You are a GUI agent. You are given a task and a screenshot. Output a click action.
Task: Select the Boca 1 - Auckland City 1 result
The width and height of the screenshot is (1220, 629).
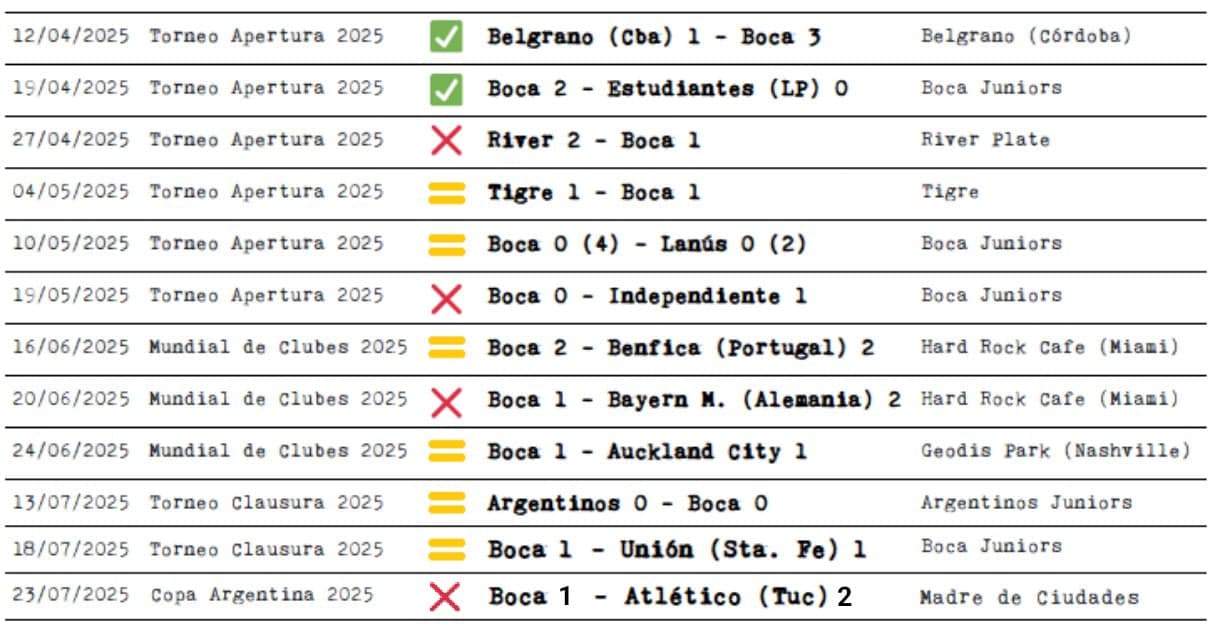tap(647, 452)
